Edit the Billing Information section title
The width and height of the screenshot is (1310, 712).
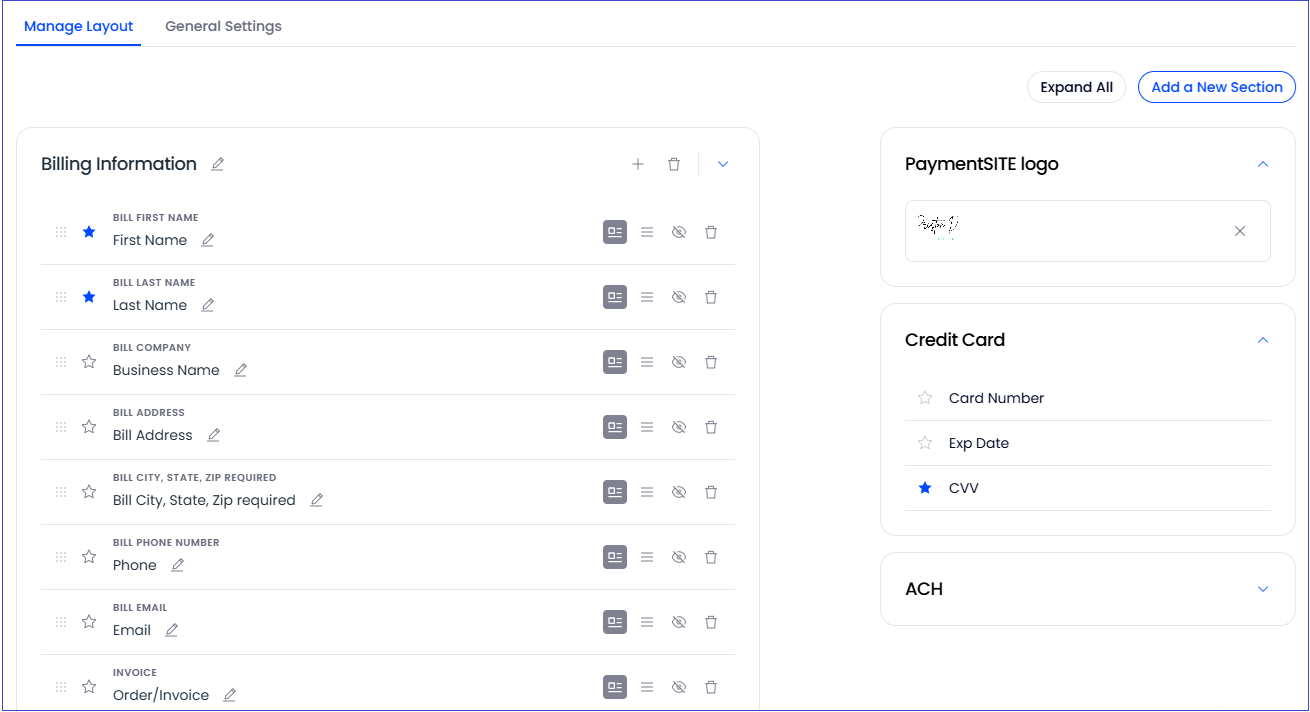[217, 164]
